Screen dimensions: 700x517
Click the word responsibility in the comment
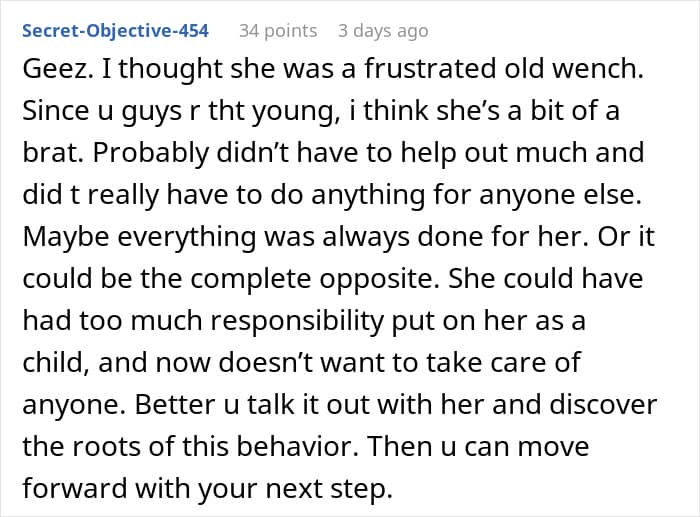(x=296, y=321)
